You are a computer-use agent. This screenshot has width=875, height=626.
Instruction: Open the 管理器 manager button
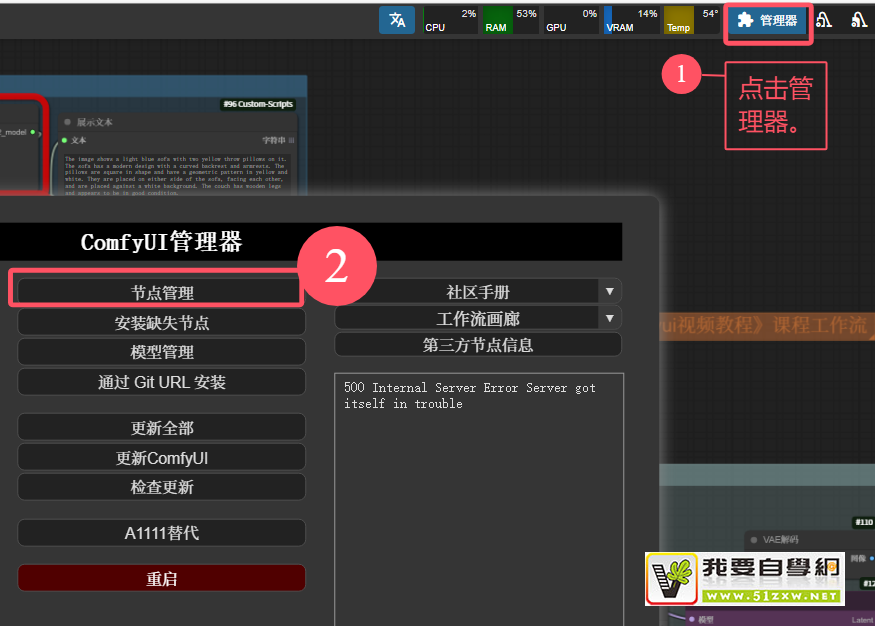(x=768, y=20)
